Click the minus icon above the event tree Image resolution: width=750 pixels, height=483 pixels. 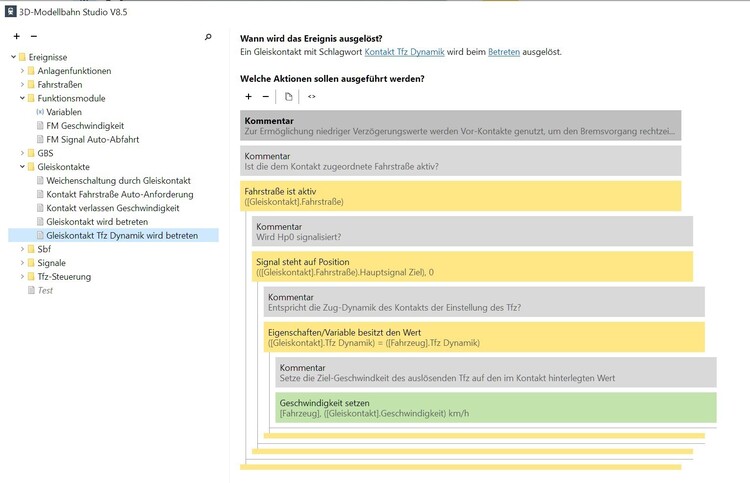pos(33,36)
